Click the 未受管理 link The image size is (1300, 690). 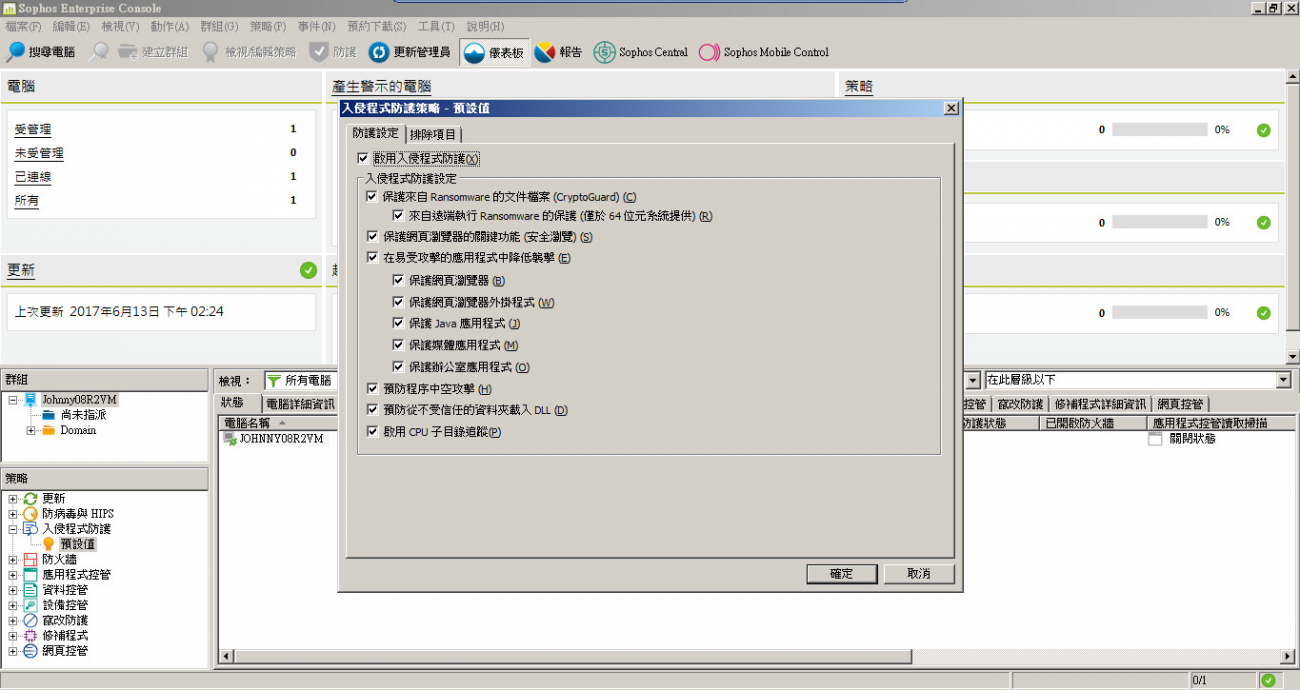39,153
